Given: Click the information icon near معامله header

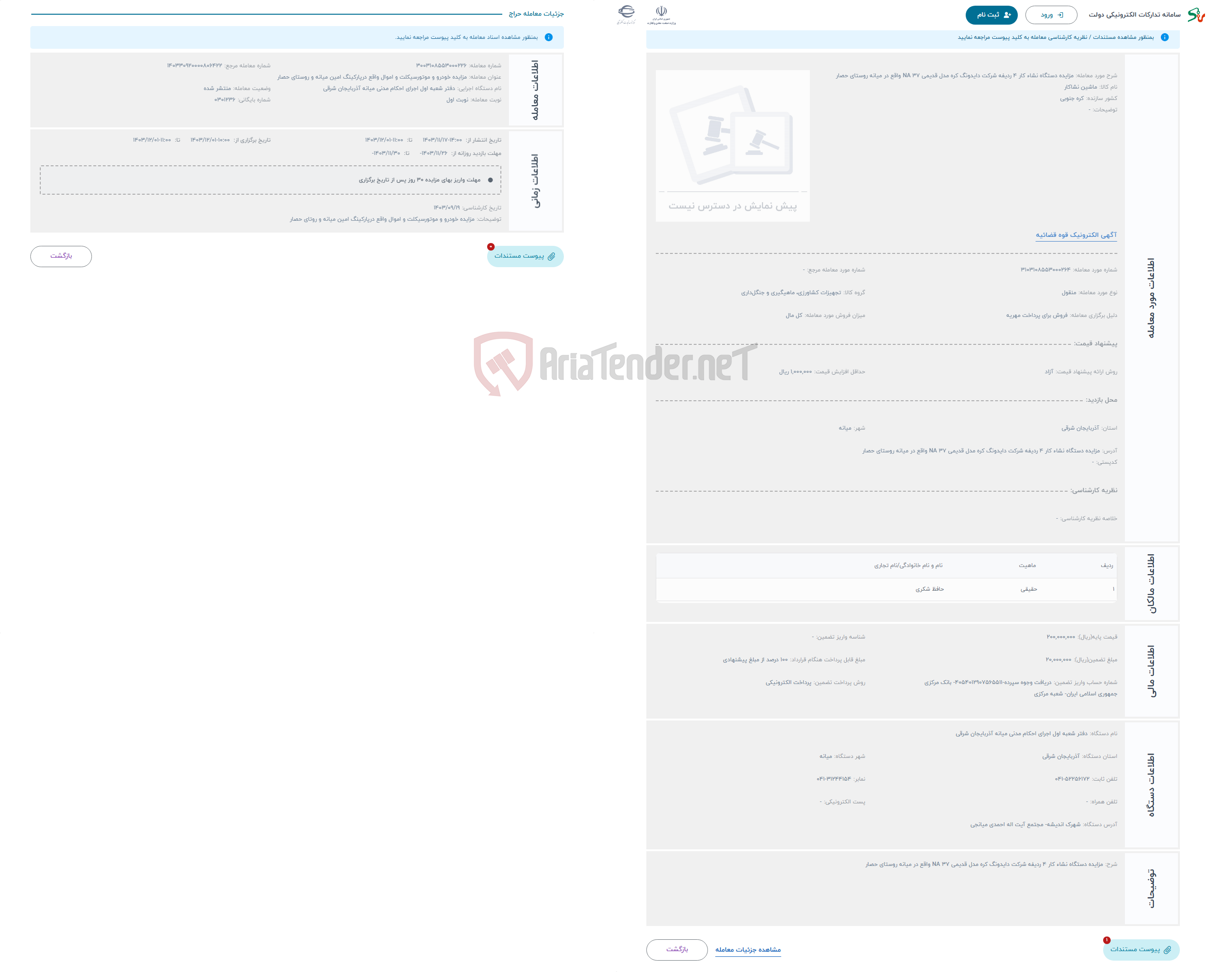Looking at the screenshot, I should (552, 37).
